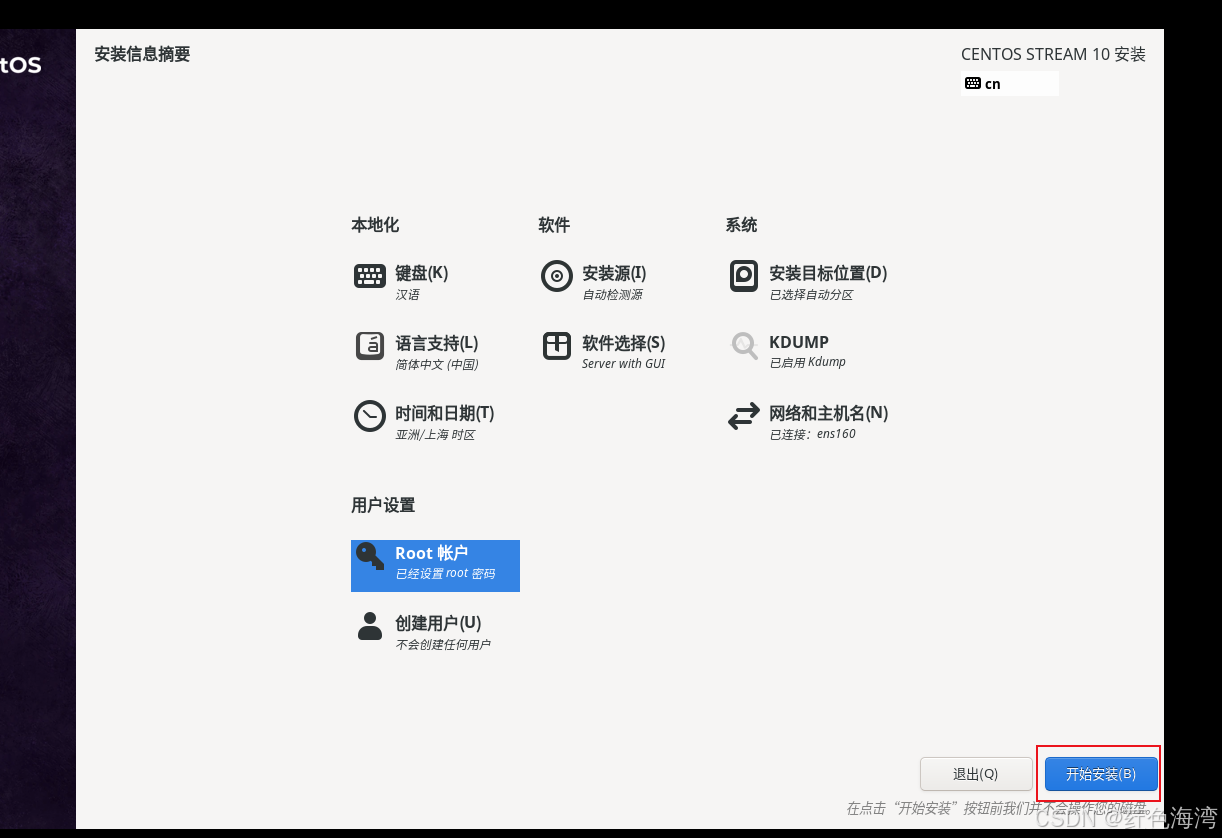
Task: Click the CENTOS STREAM 10 安装 header text
Action: [1053, 54]
